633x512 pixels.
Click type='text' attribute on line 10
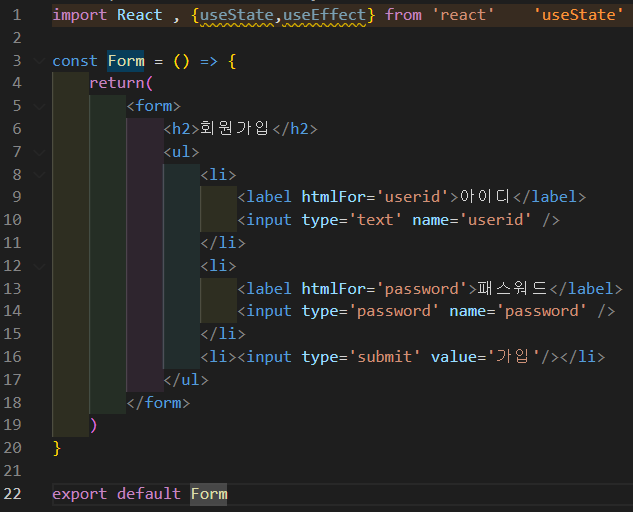[352, 220]
